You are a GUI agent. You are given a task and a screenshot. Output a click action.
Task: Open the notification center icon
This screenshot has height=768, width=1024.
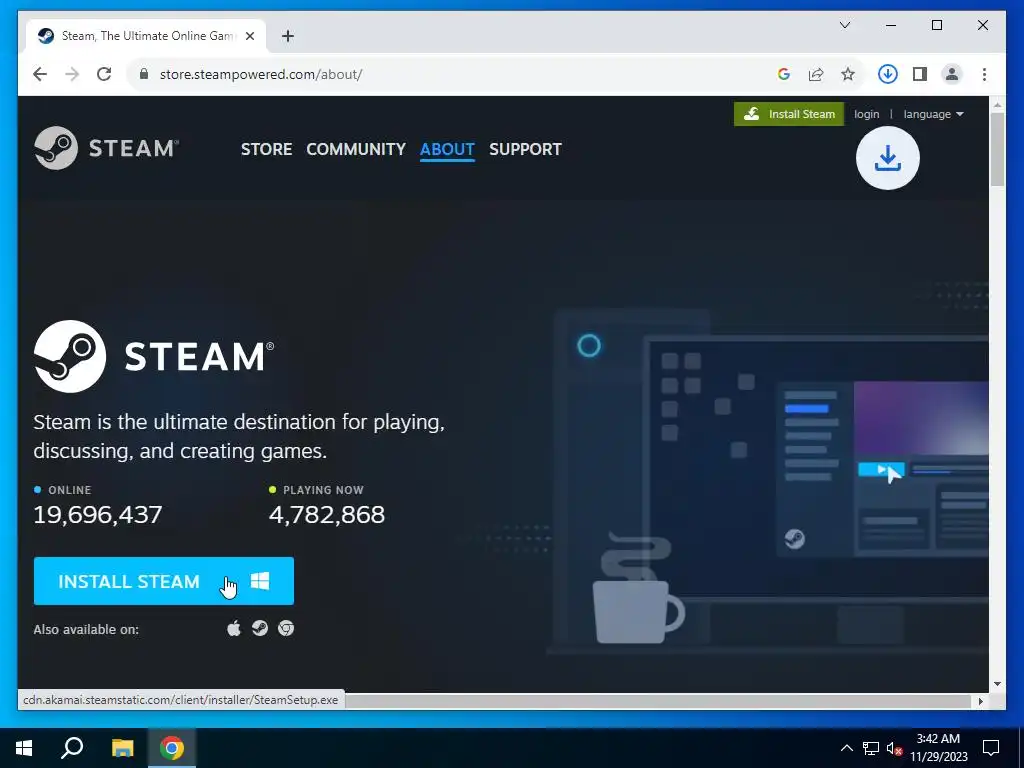991,748
